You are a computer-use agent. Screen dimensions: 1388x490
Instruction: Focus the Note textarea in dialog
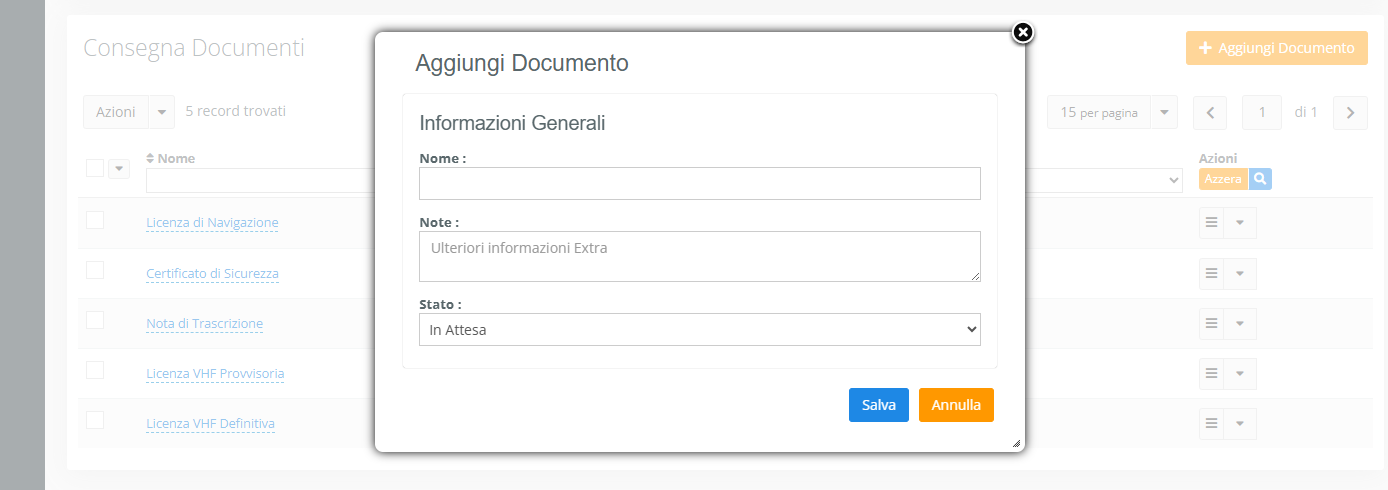(x=700, y=256)
